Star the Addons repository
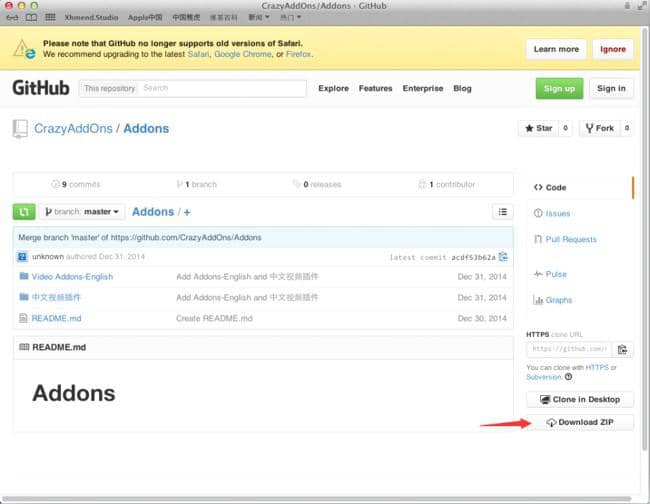This screenshot has width=650, height=504. [x=538, y=128]
